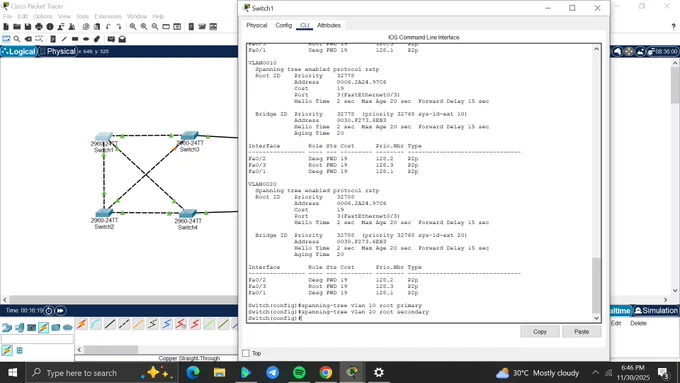Switch to Realtime mode

[620, 311]
